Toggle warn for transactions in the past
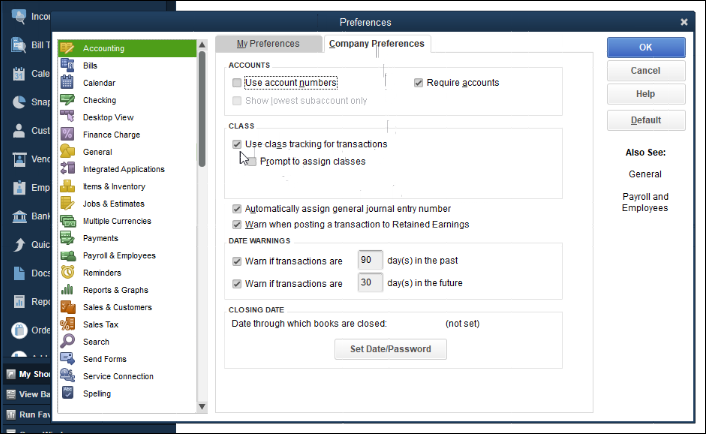 [x=237, y=261]
